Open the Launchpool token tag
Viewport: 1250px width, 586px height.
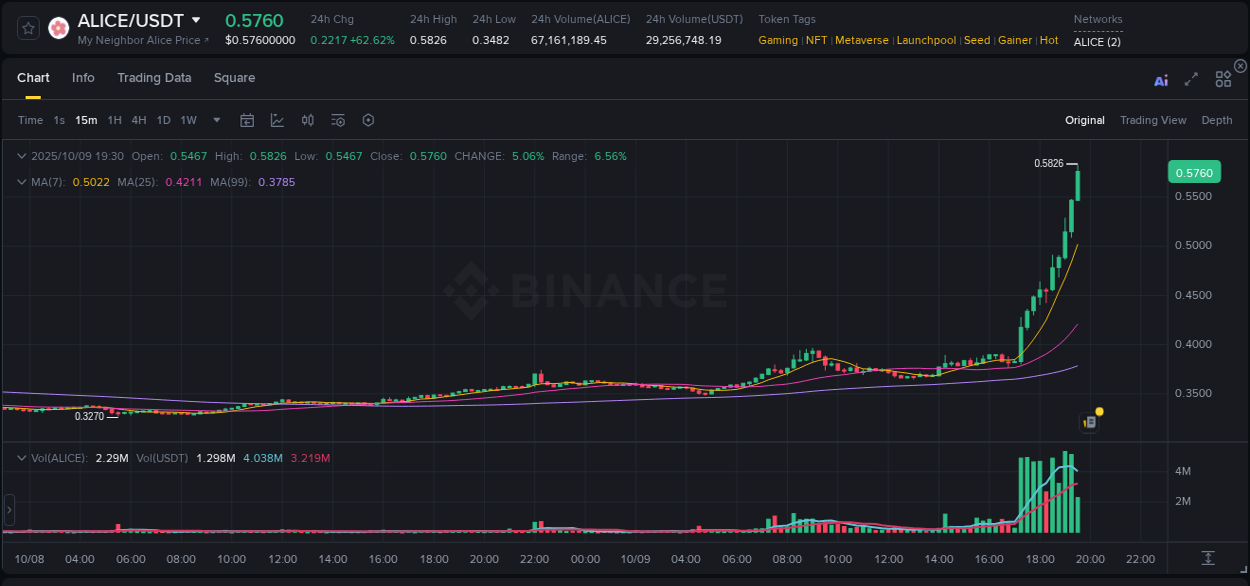(x=926, y=40)
